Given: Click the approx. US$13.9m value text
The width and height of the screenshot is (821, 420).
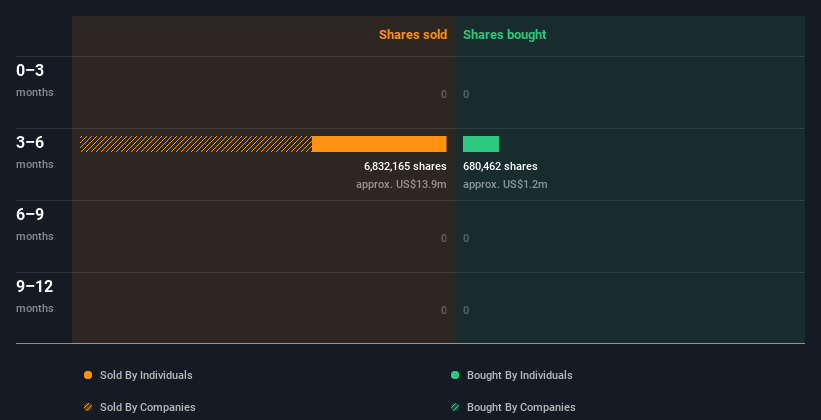Looking at the screenshot, I should coord(401,184).
